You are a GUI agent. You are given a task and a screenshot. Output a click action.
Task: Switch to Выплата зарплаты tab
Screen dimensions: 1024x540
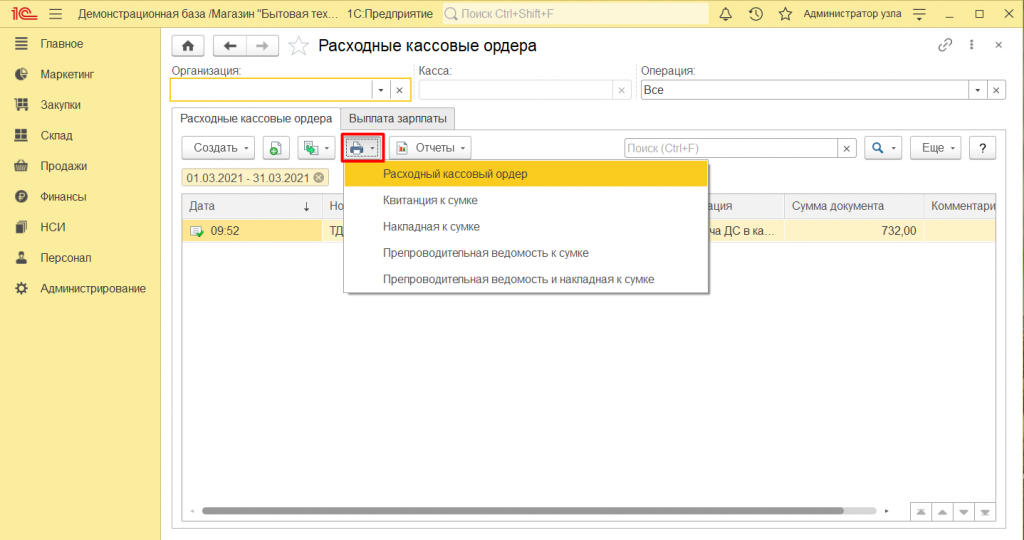point(398,119)
